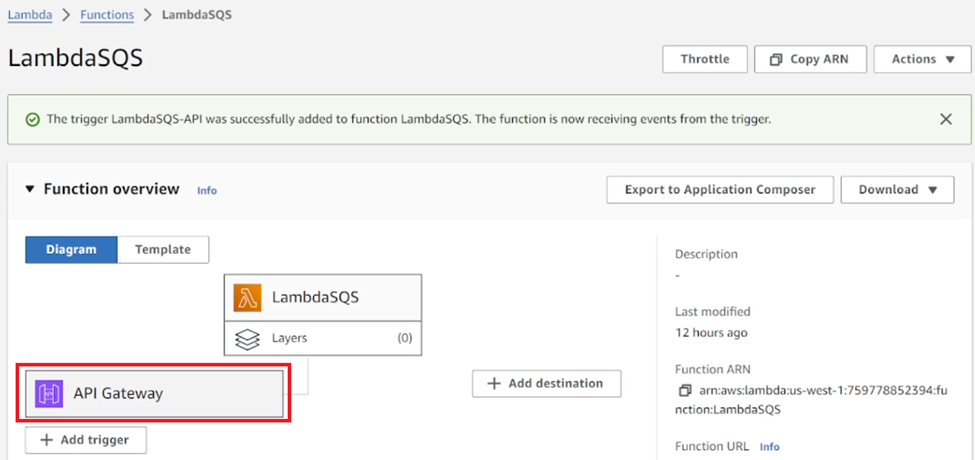975x460 pixels.
Task: Click the LambdaSQS page heading
Action: pyautogui.click(x=75, y=58)
